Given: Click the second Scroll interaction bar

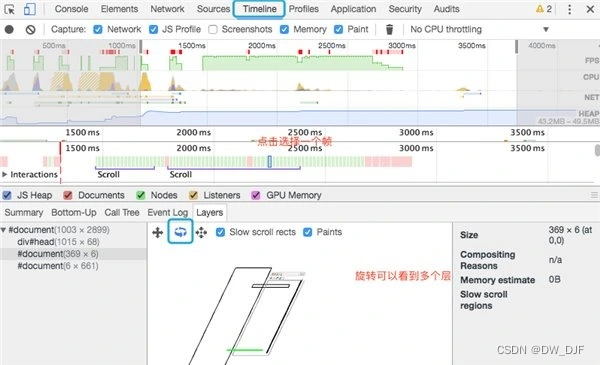Looking at the screenshot, I should point(234,168).
